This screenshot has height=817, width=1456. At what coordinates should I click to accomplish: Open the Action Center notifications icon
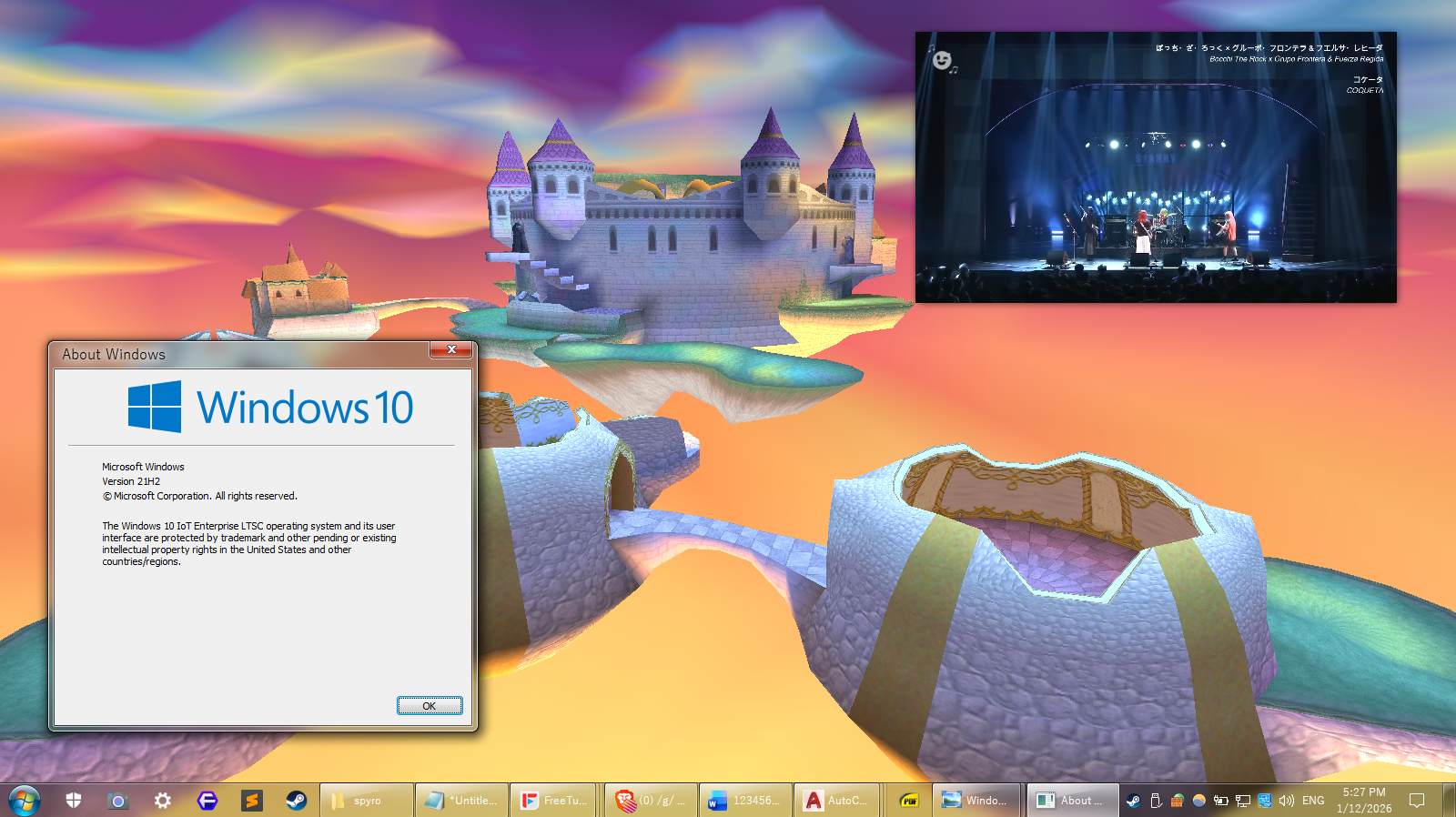tap(1417, 801)
